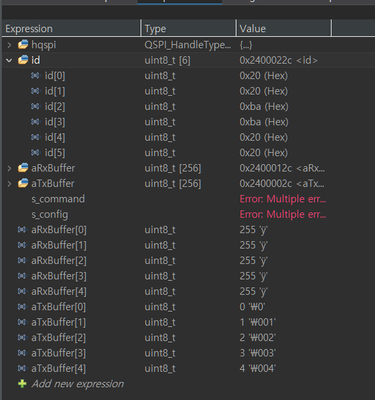Click the value of aTxBuffer[3]

(258, 353)
